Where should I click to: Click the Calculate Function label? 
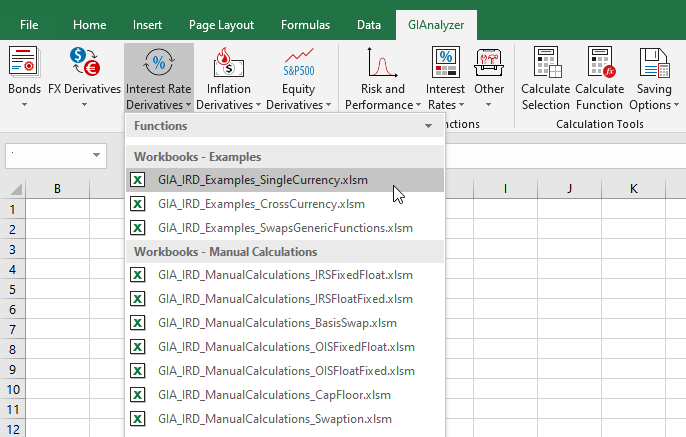[x=599, y=97]
